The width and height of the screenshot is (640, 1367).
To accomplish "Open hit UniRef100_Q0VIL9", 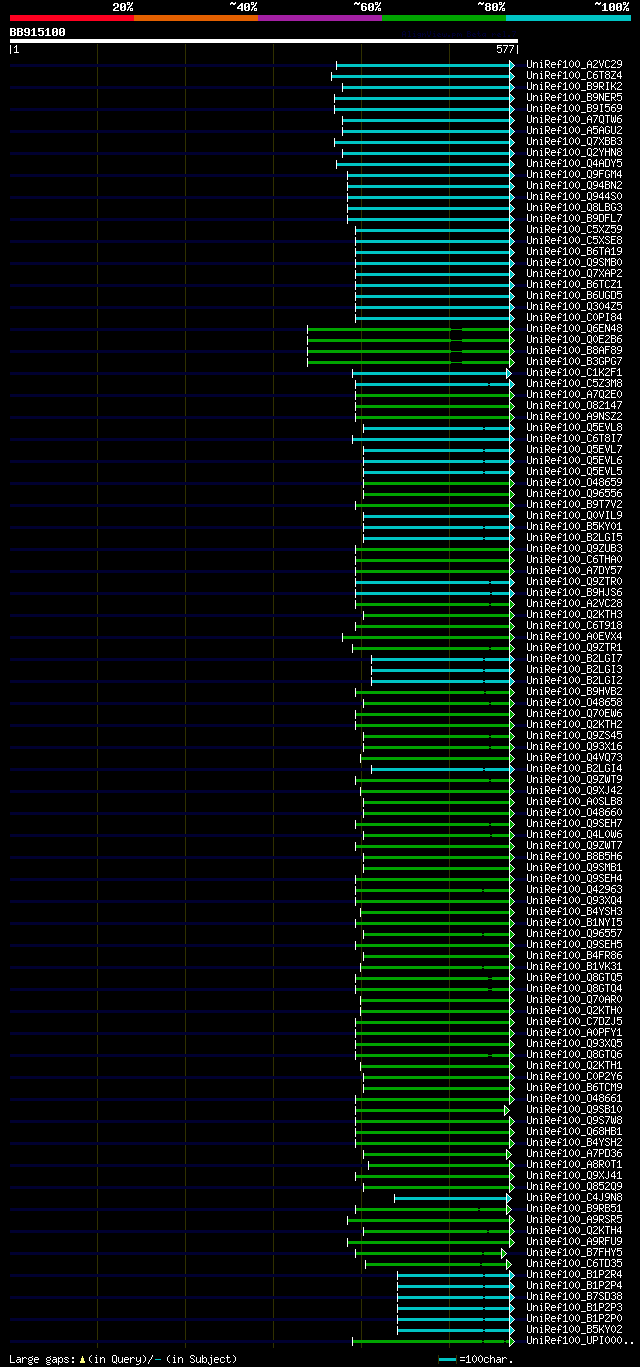I will pos(574,515).
